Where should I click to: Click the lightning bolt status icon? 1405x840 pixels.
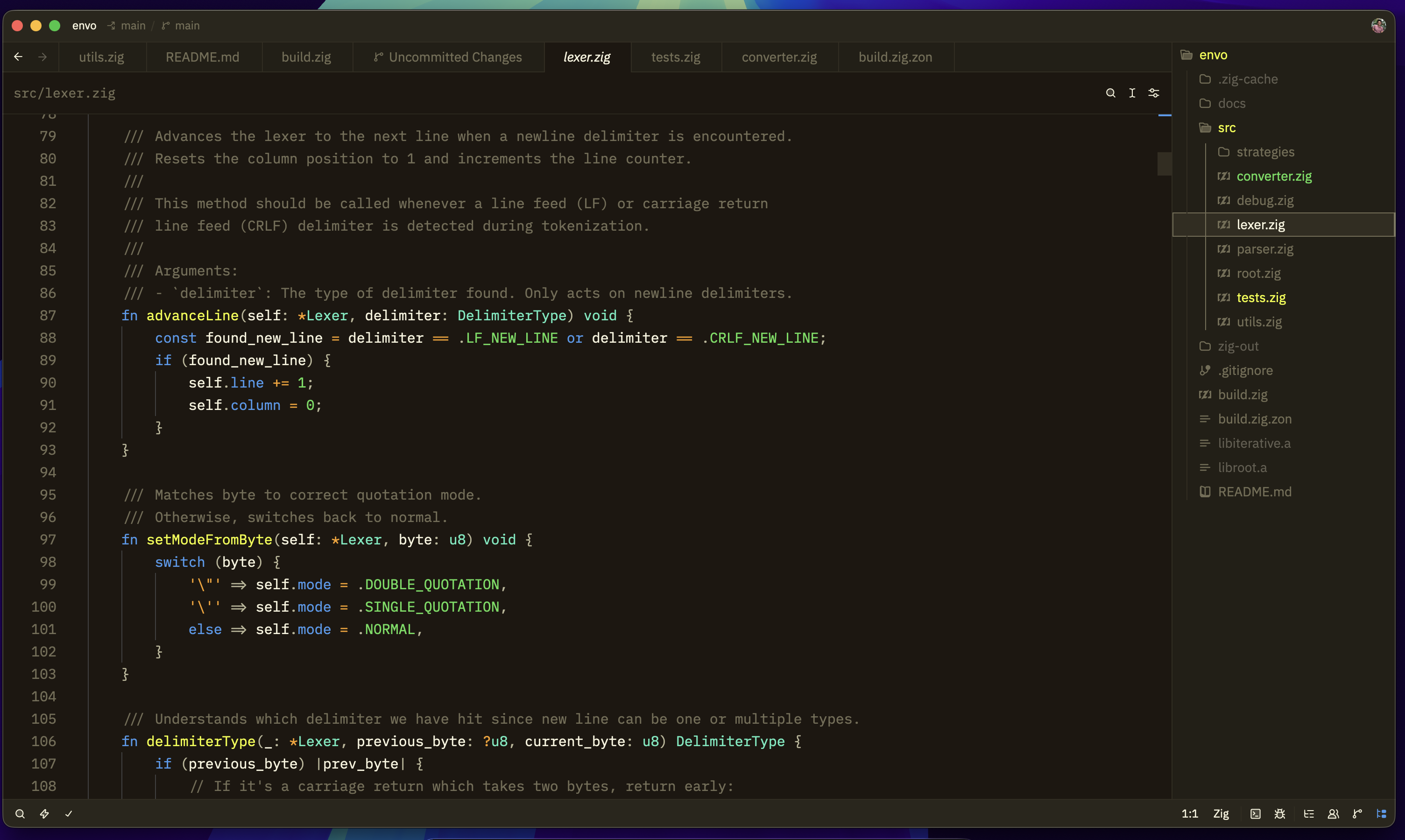[44, 813]
